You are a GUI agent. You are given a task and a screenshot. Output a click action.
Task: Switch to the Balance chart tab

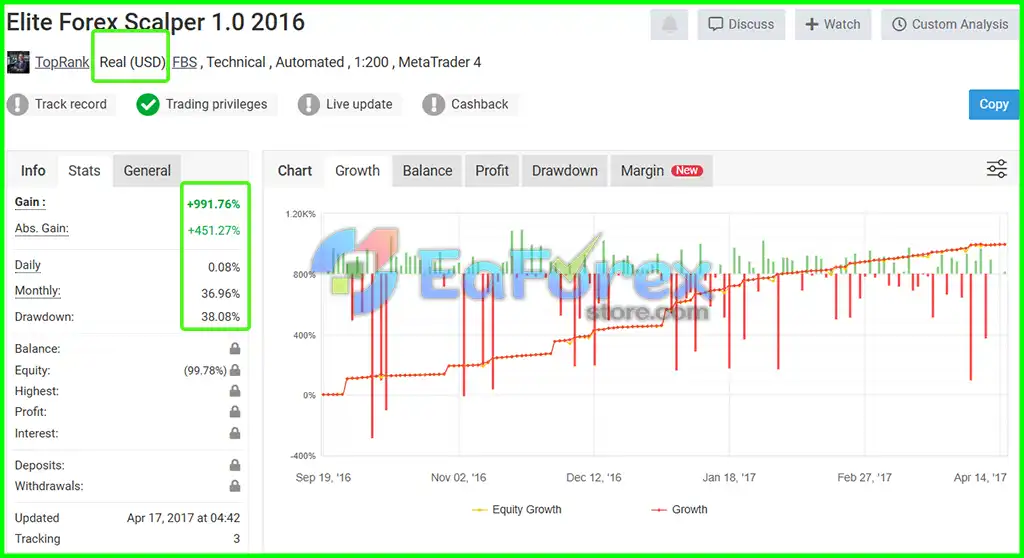(427, 171)
